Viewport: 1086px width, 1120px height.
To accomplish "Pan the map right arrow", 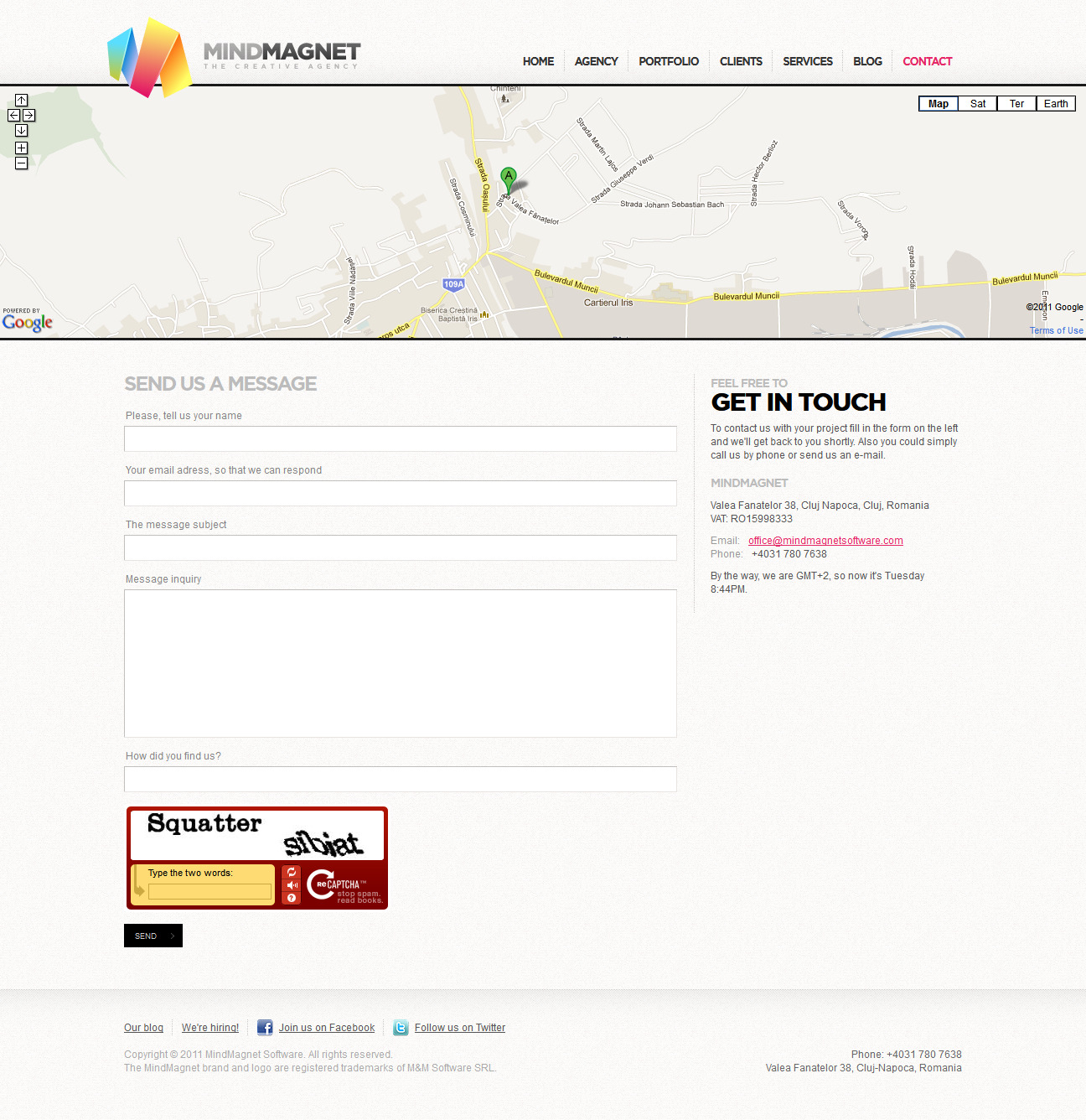I will click(29, 116).
